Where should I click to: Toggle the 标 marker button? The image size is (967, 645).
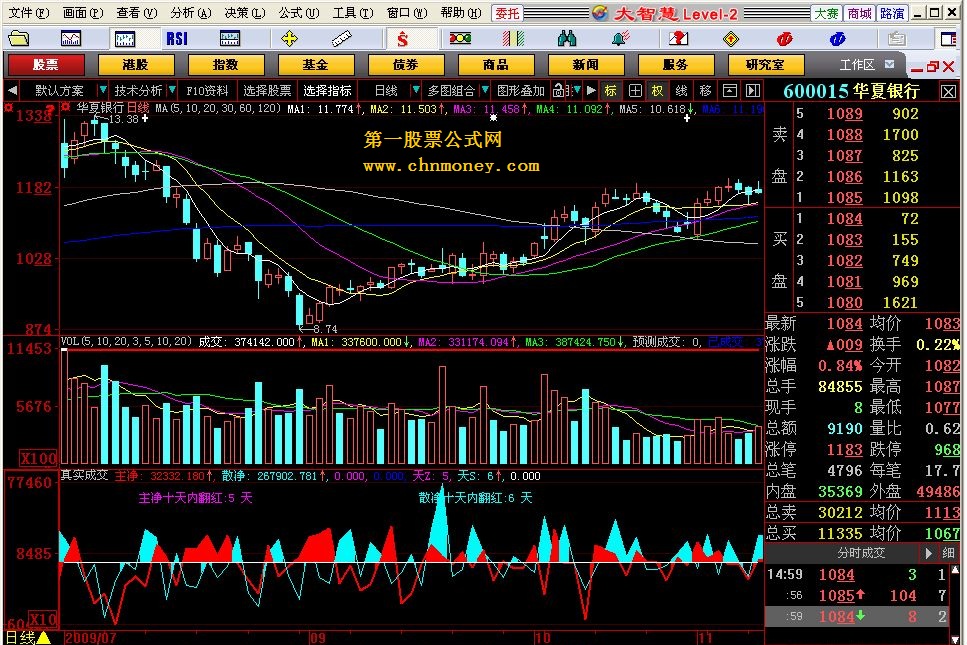[x=611, y=91]
